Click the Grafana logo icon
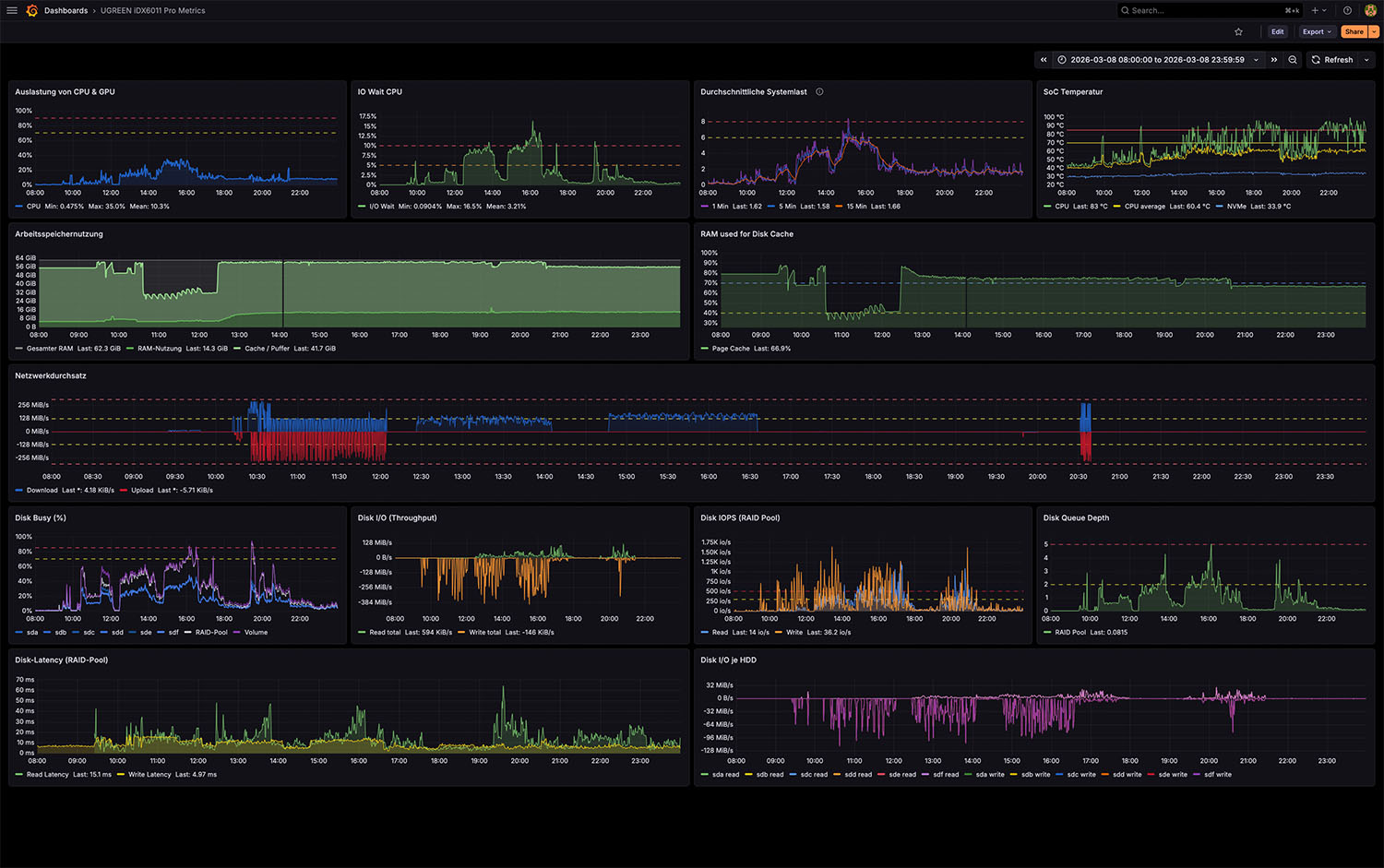 [32, 10]
